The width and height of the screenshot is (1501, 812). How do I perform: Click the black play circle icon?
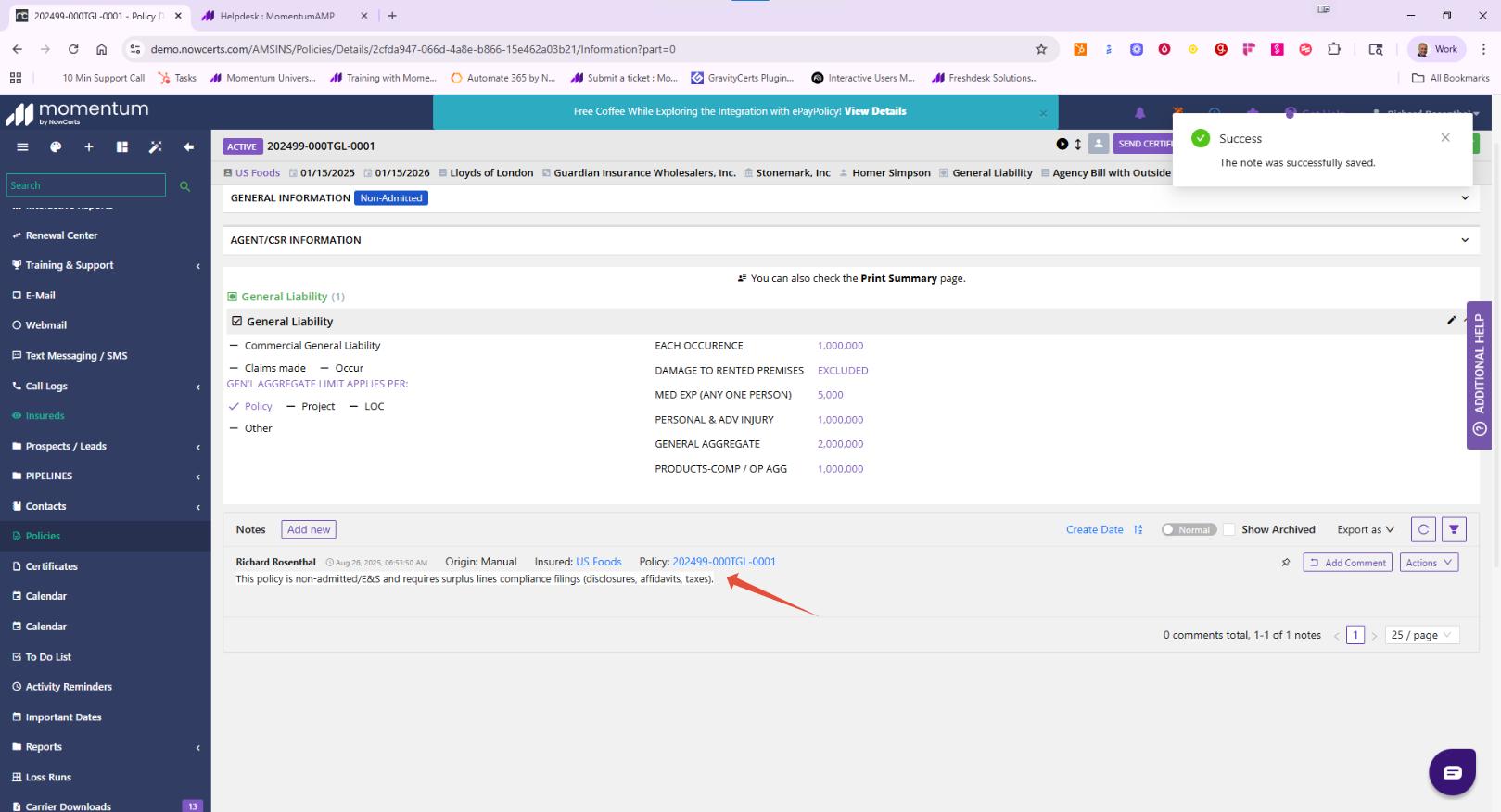click(x=1062, y=144)
